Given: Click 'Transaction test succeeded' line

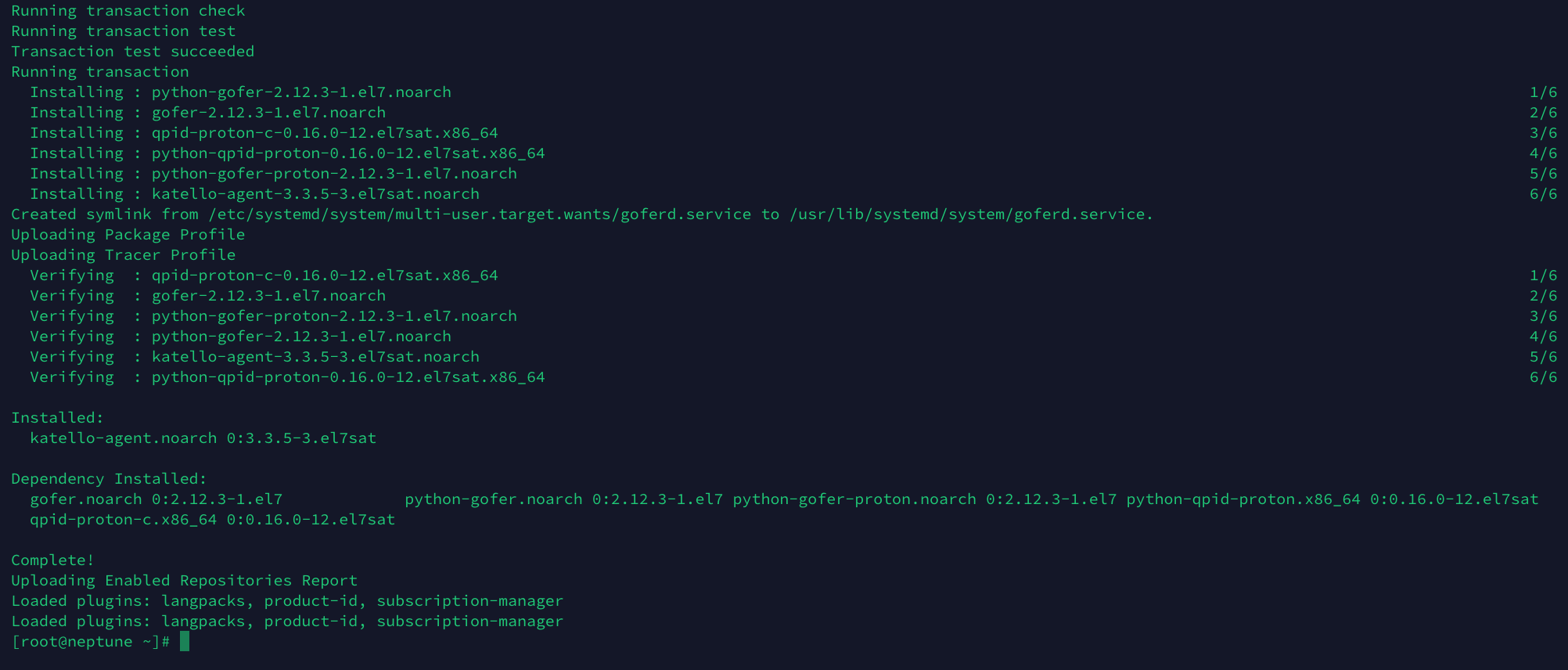Looking at the screenshot, I should [x=133, y=52].
